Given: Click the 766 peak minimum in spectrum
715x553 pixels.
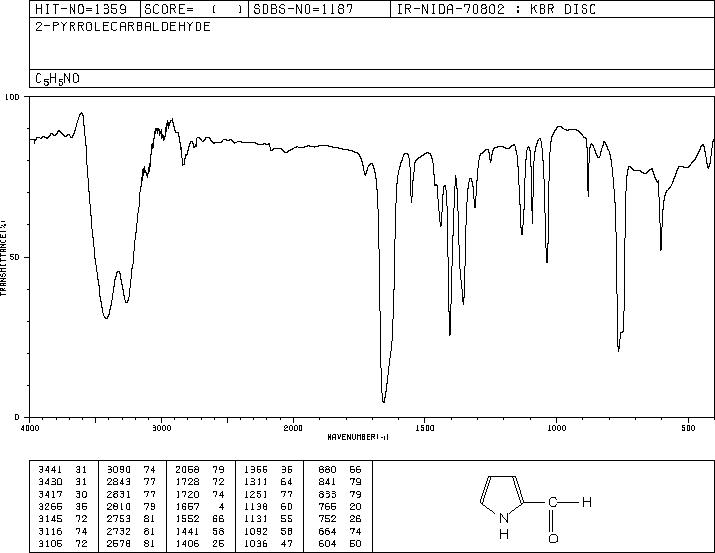Looking at the screenshot, I should pos(618,350).
